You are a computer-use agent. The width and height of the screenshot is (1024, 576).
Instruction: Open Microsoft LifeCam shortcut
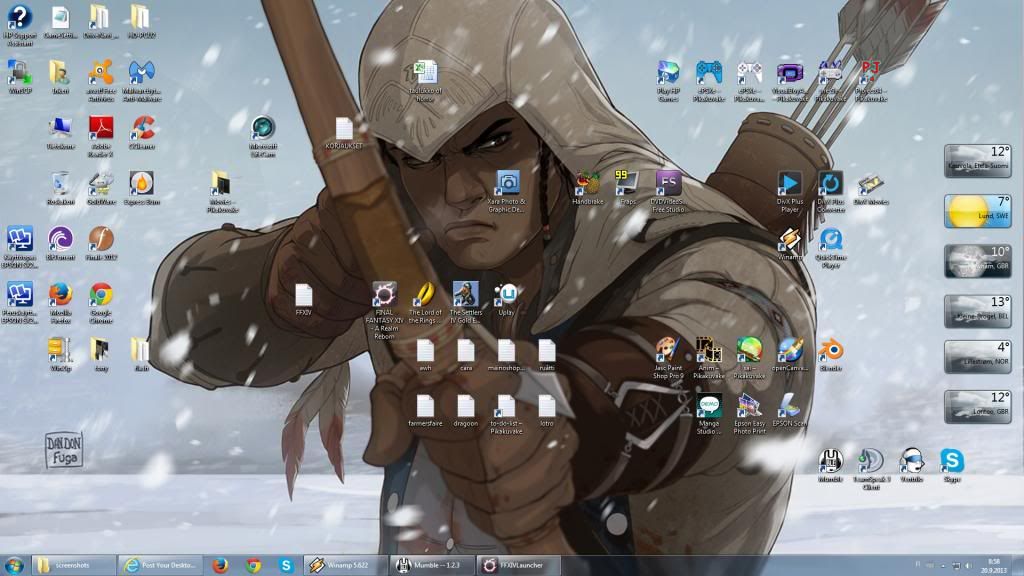point(263,136)
